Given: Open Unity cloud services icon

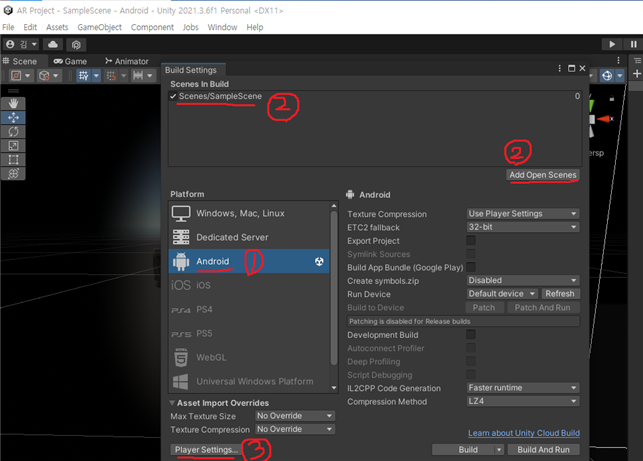Looking at the screenshot, I should (x=53, y=44).
